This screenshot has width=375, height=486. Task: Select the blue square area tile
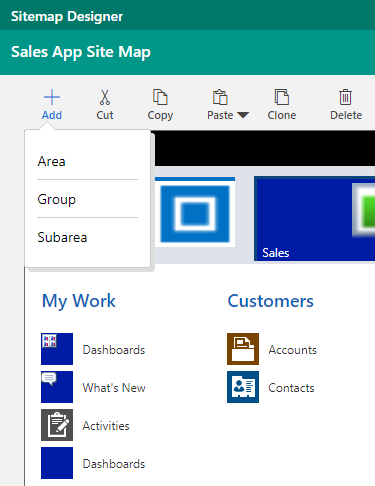(x=195, y=212)
